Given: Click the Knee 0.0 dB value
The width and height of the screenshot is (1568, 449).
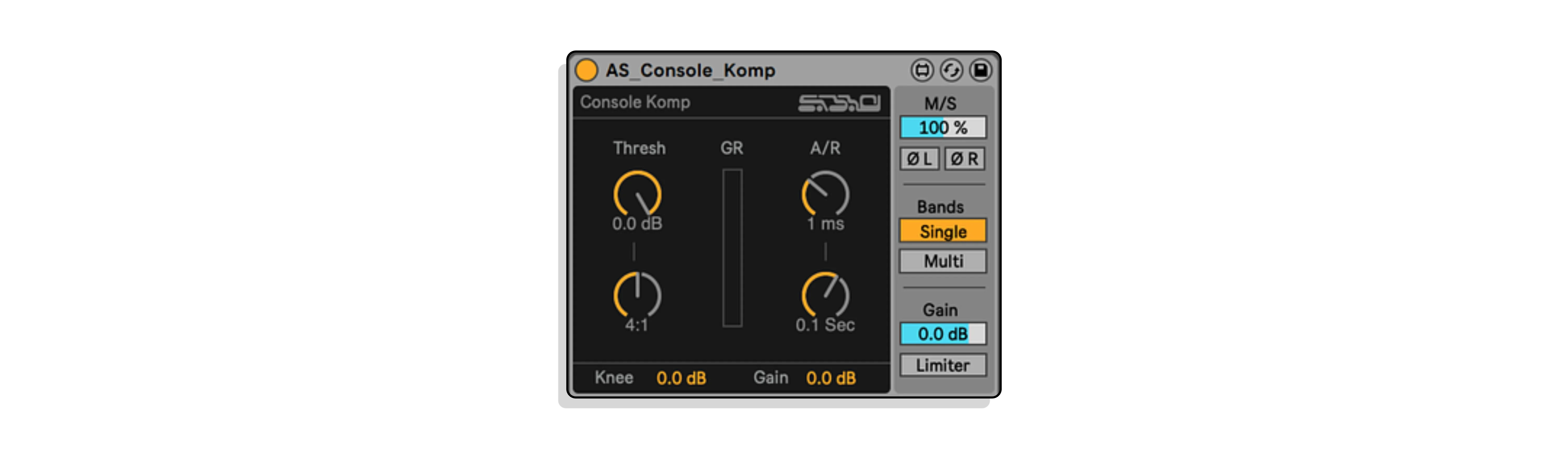Looking at the screenshot, I should pos(681,379).
